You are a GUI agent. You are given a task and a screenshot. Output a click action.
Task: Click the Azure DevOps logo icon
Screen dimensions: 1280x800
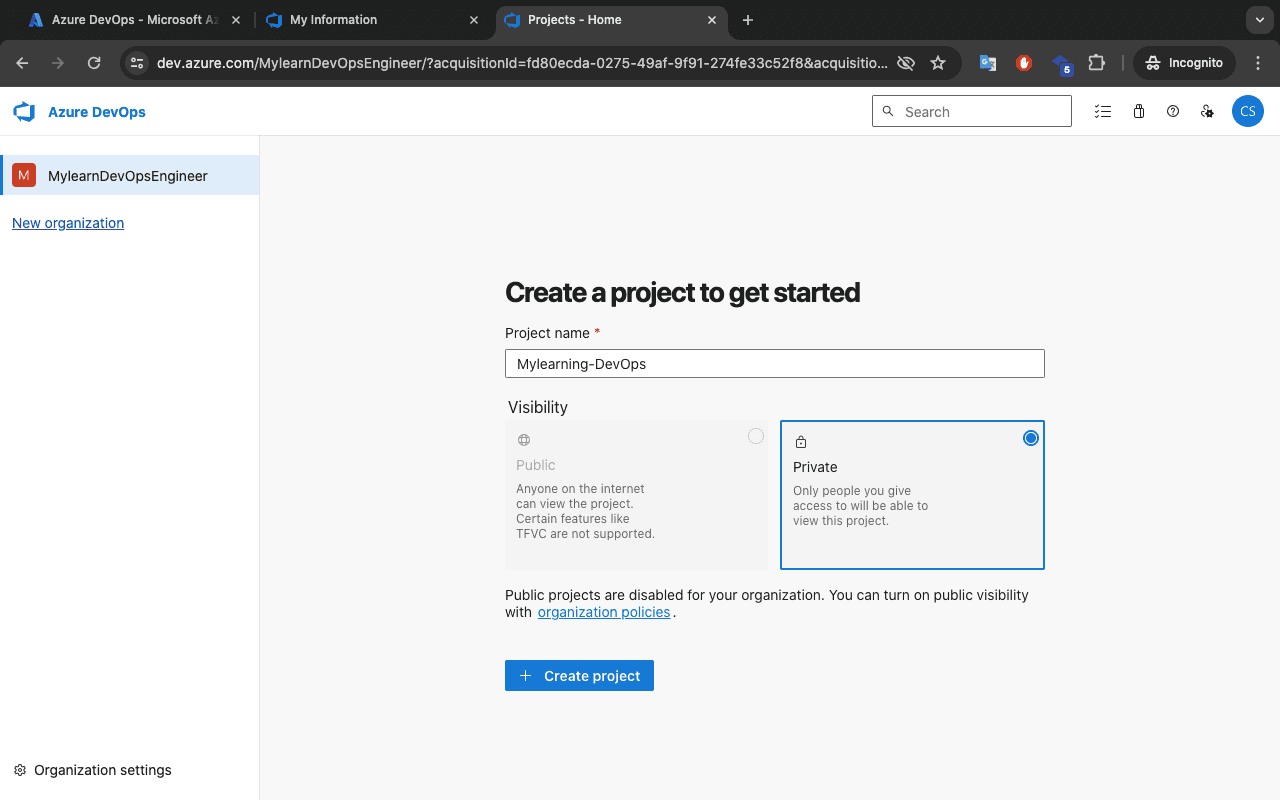24,112
